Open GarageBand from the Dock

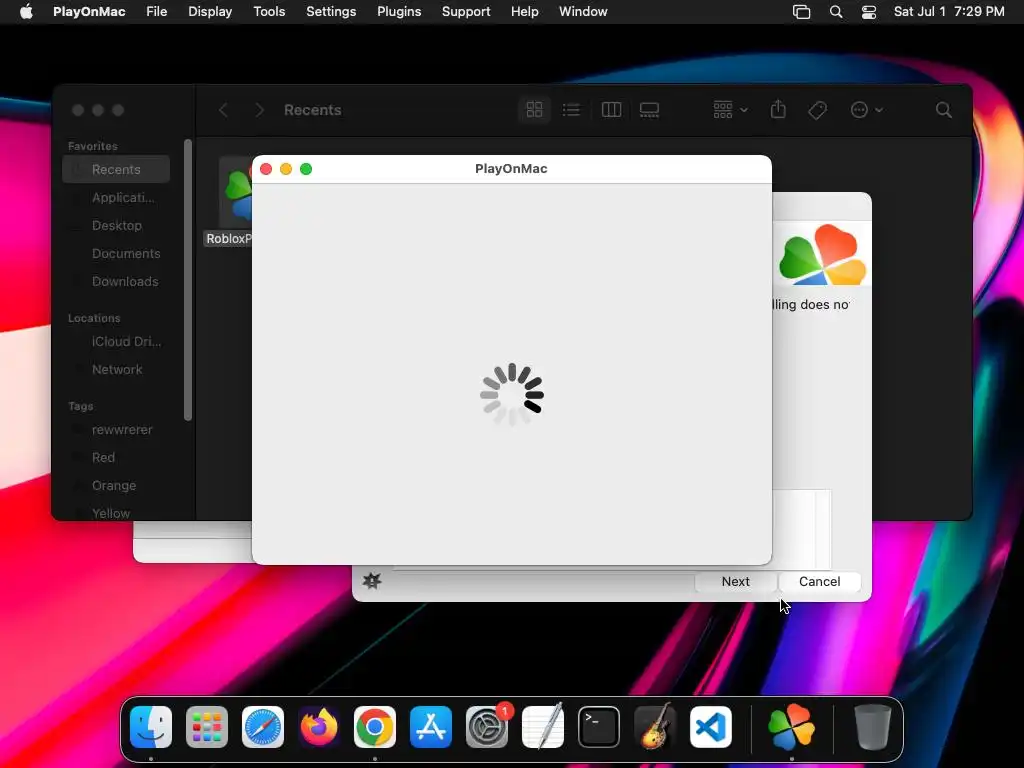(x=655, y=727)
